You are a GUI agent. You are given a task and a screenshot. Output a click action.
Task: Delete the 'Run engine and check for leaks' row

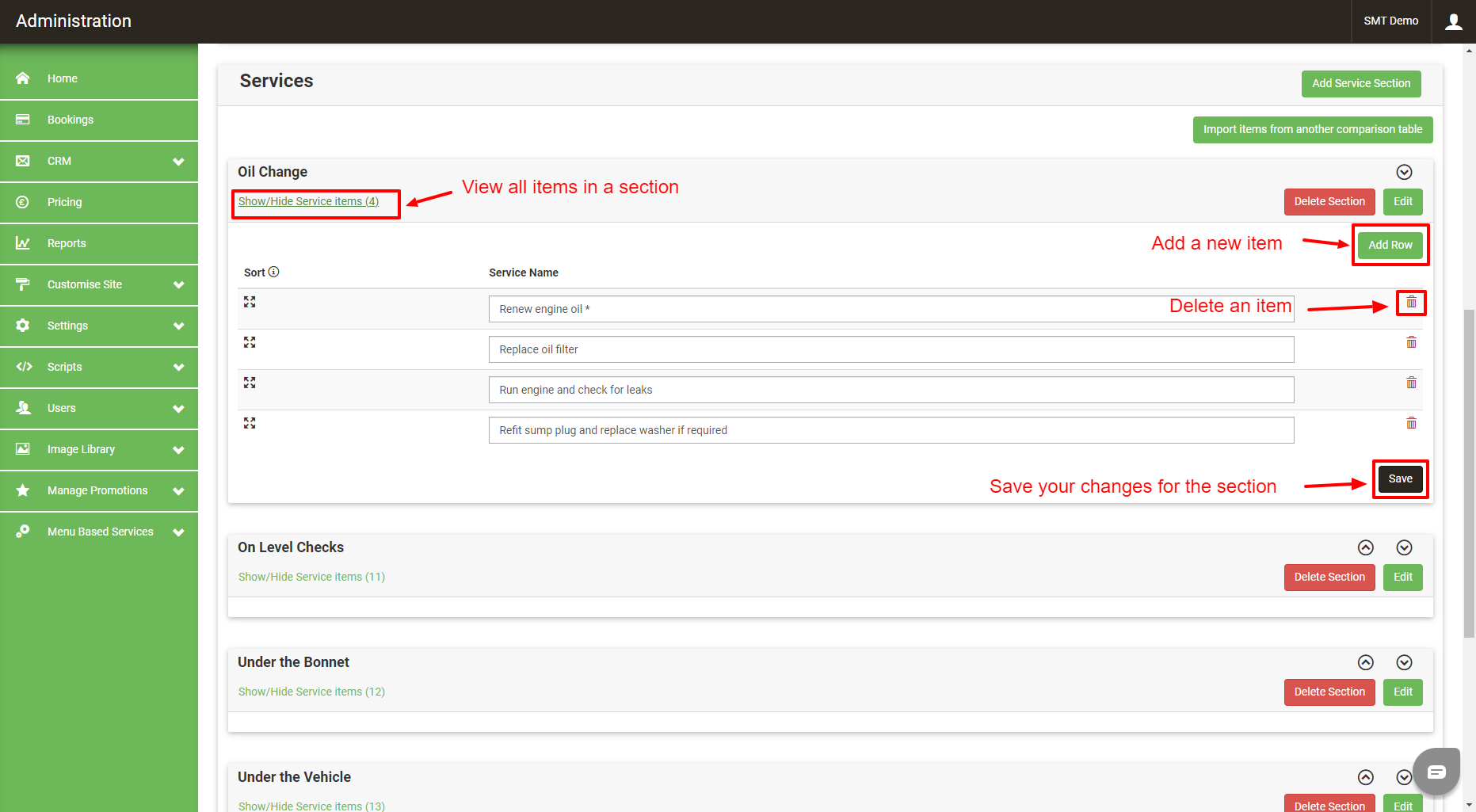[1411, 383]
